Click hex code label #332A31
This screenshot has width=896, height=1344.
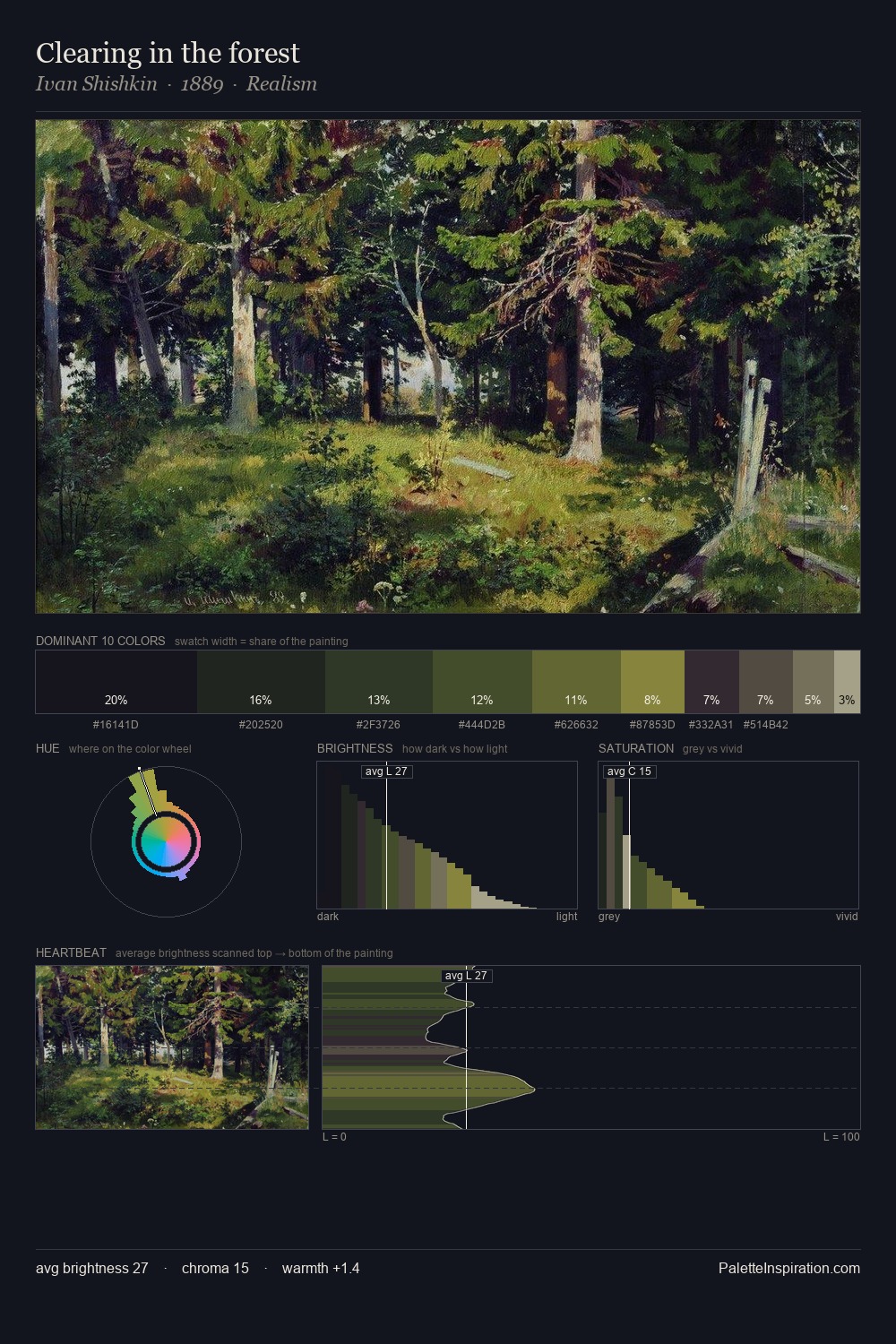[x=711, y=724]
